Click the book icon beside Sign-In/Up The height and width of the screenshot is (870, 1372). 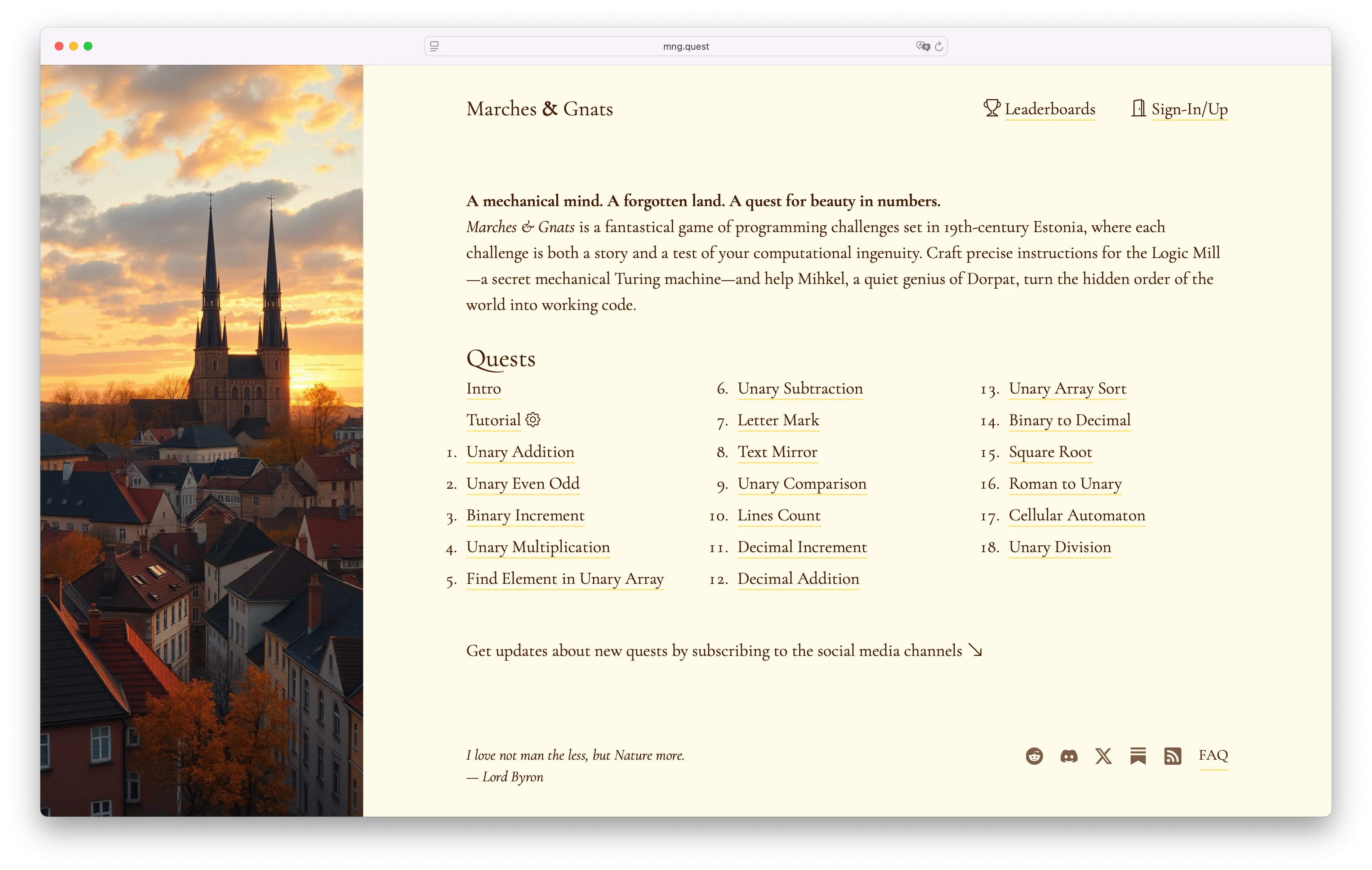[x=1138, y=108]
